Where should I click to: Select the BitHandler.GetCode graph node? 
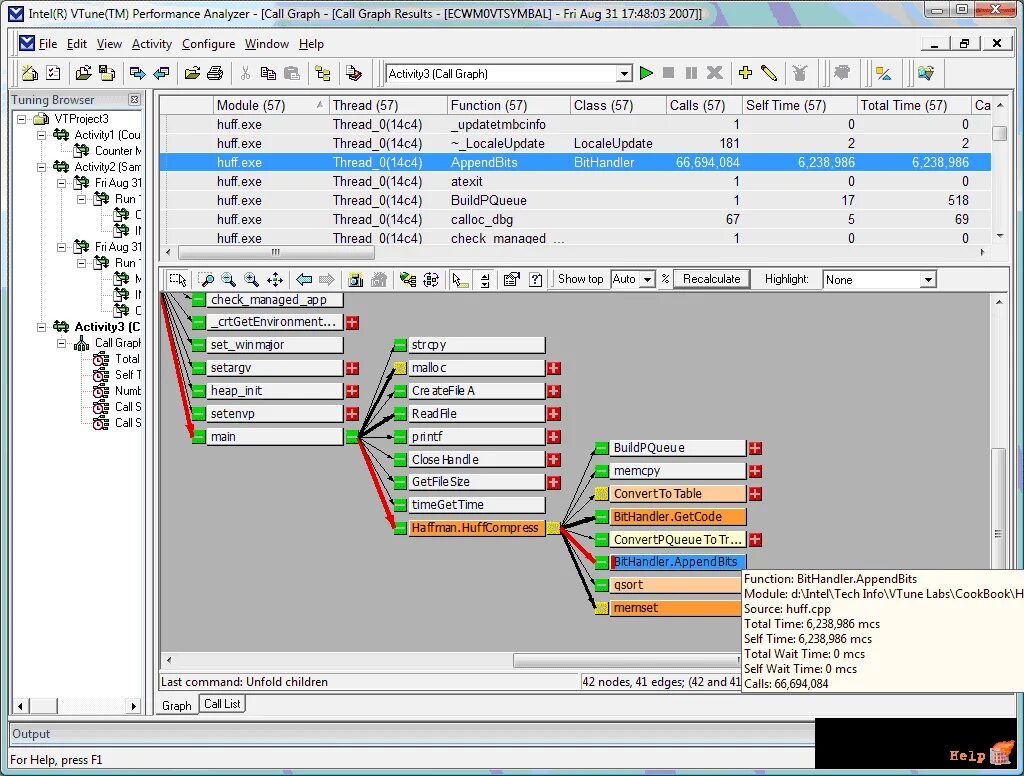(x=677, y=517)
